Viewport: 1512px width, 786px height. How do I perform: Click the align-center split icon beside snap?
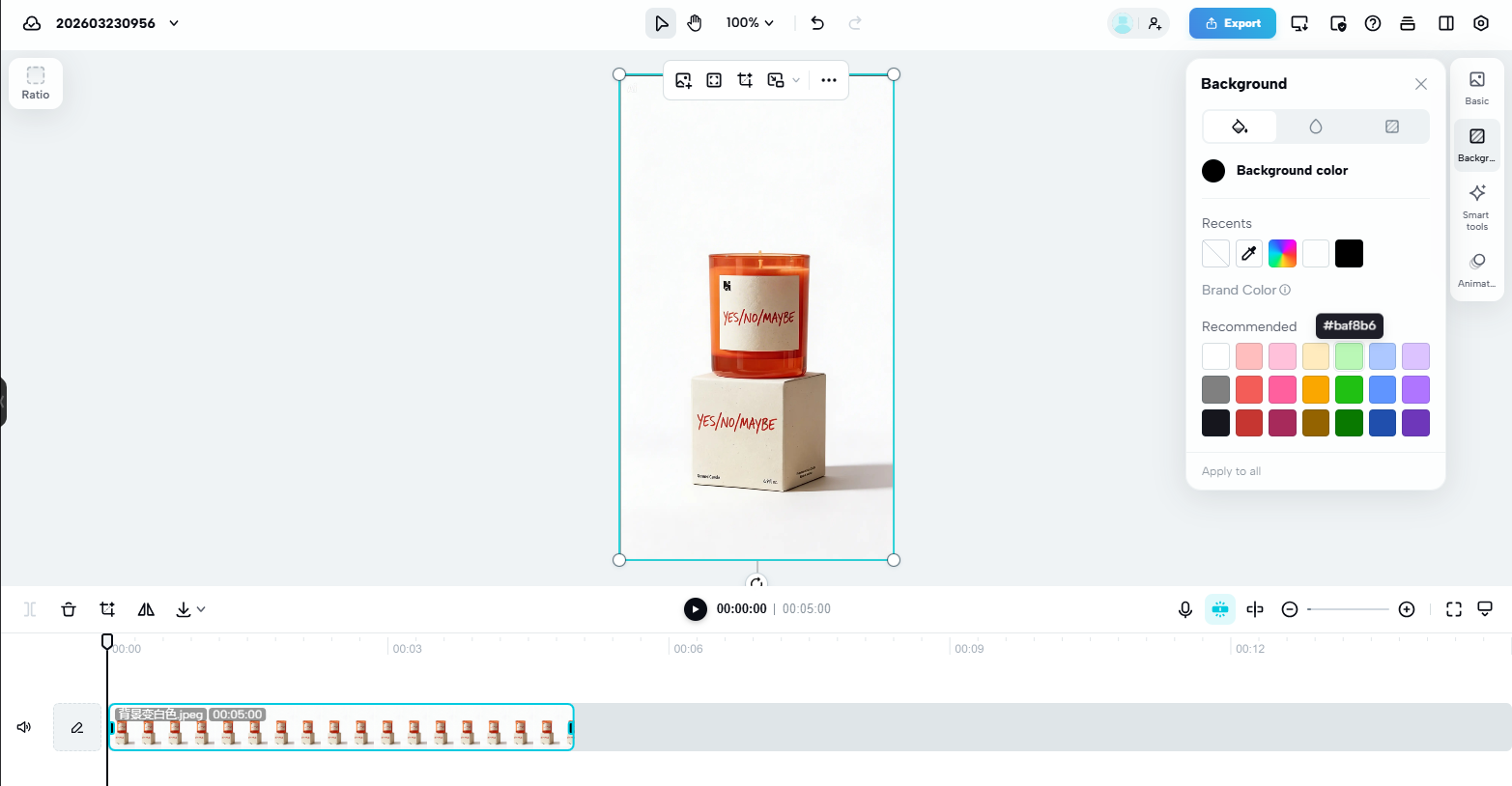(x=1255, y=609)
